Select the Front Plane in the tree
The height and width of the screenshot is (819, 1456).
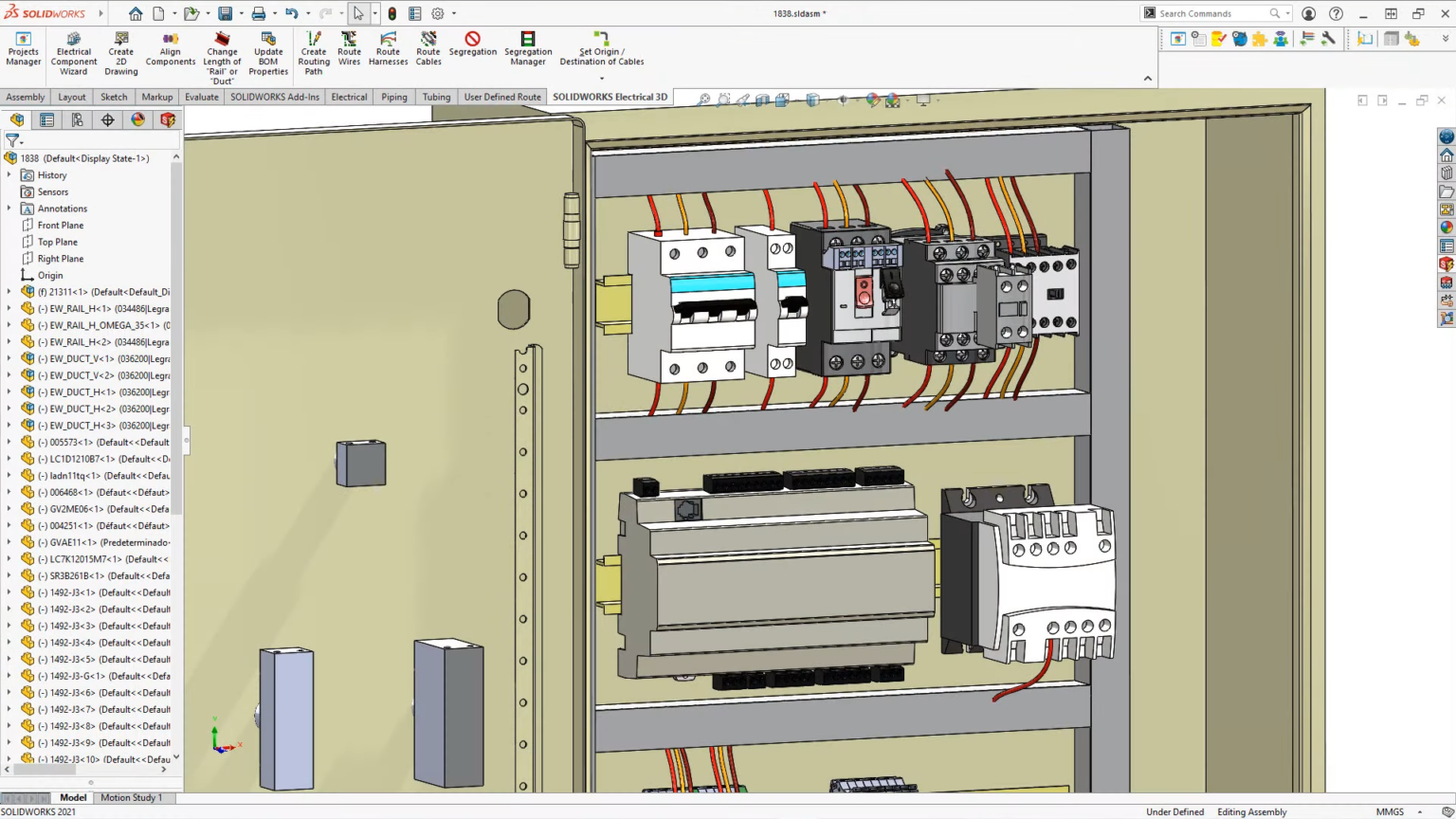[x=59, y=225]
